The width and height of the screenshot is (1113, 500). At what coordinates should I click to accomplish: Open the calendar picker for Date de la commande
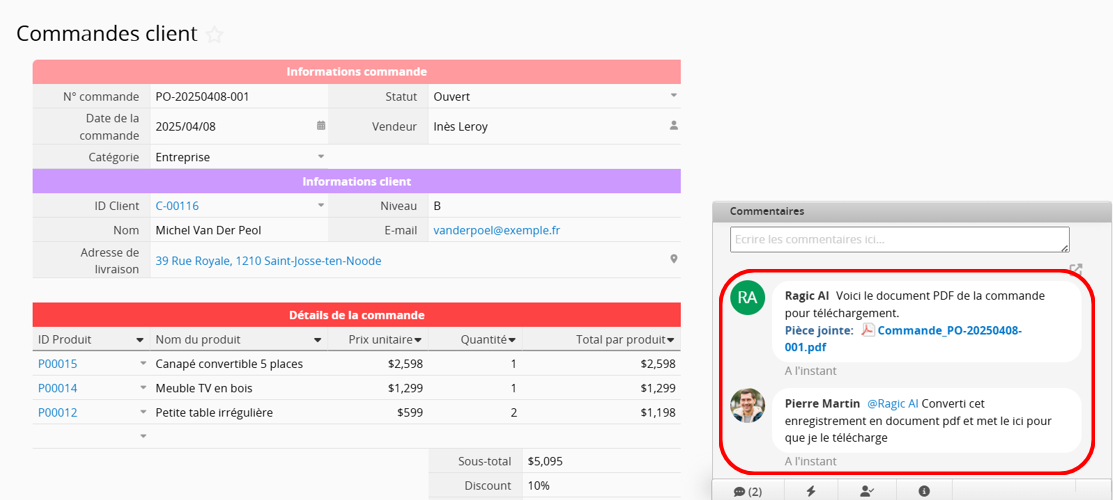tap(321, 126)
